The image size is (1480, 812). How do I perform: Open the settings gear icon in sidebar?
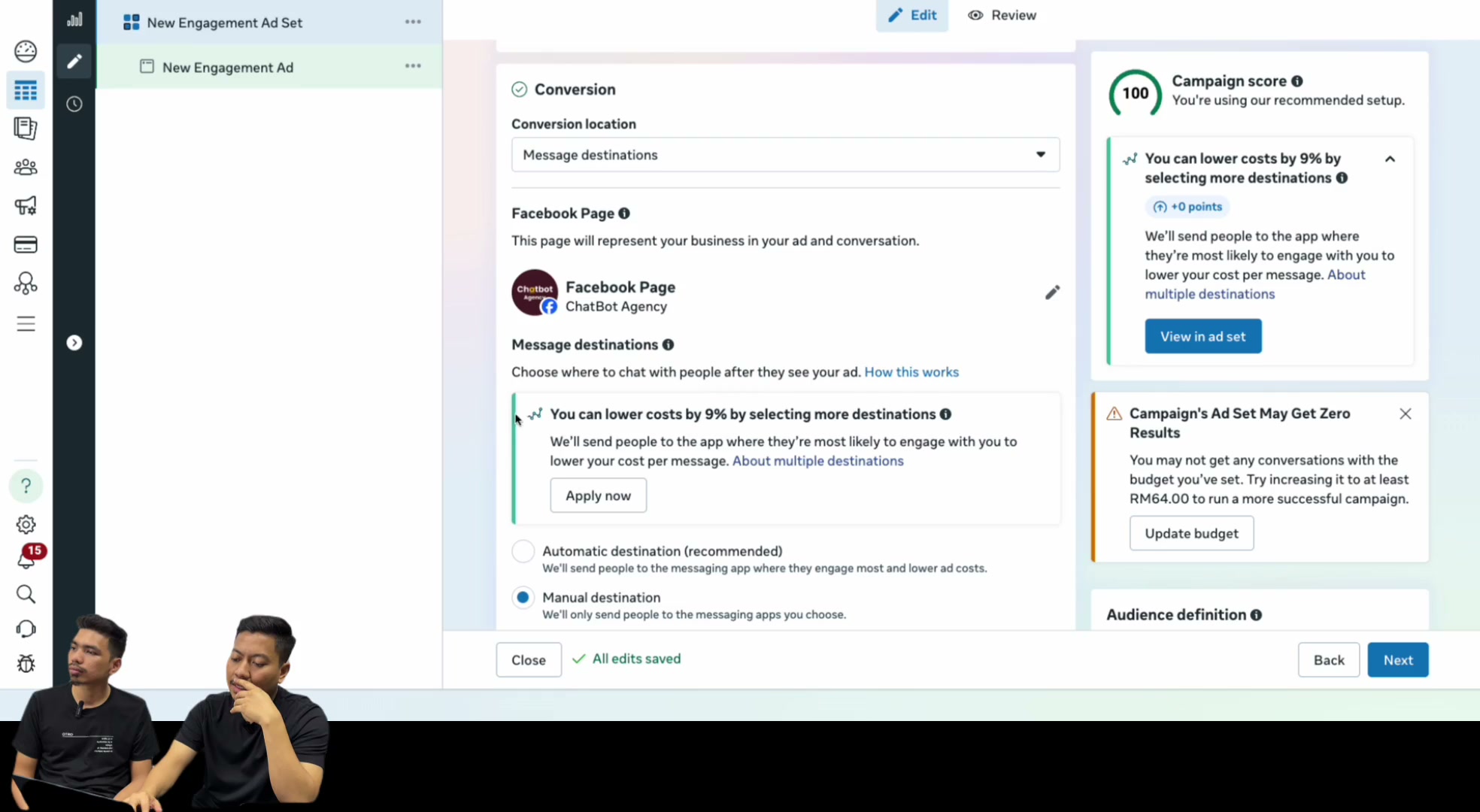pos(26,524)
